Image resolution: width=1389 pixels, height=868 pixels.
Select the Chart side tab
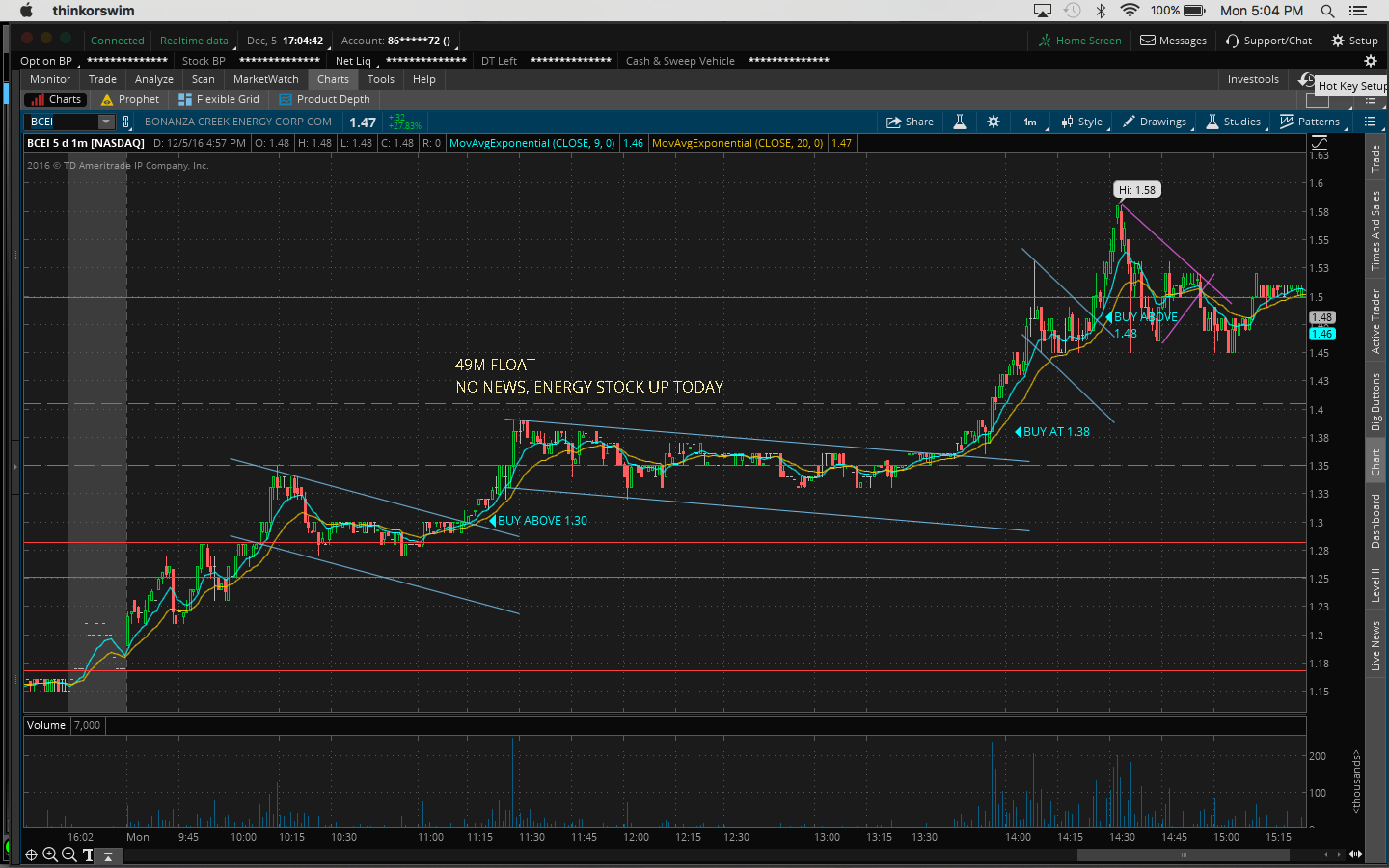pyautogui.click(x=1376, y=463)
